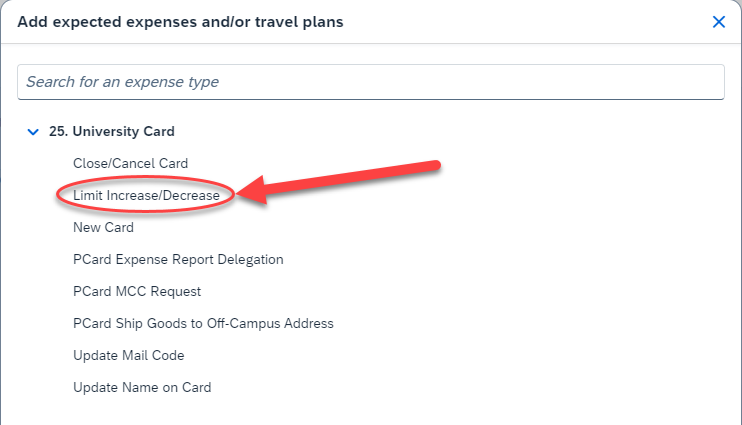The image size is (742, 425).
Task: Collapse the University Card chevron
Action: click(33, 131)
